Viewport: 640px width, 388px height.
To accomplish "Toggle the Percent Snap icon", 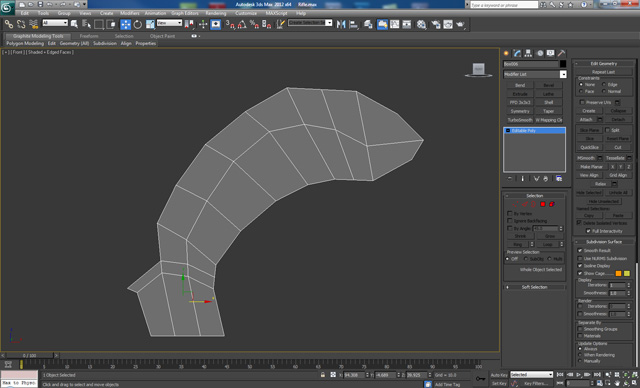I will click(254, 24).
